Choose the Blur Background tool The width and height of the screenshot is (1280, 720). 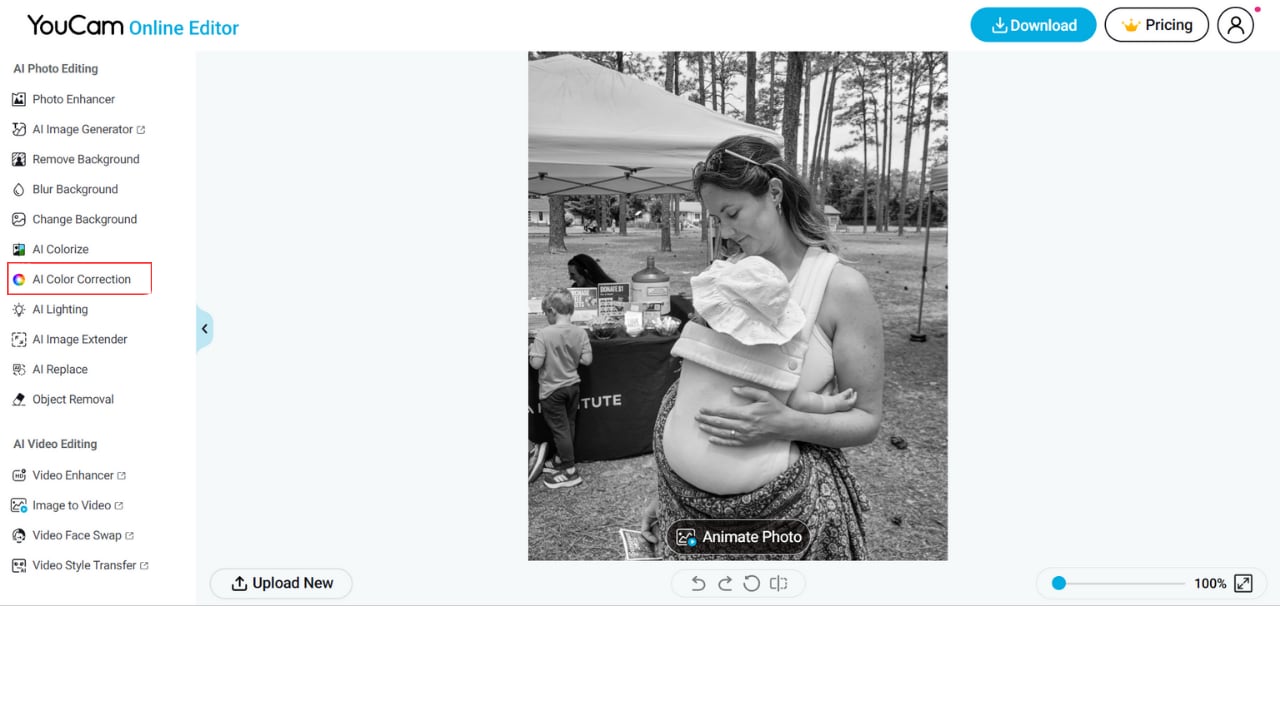(75, 189)
